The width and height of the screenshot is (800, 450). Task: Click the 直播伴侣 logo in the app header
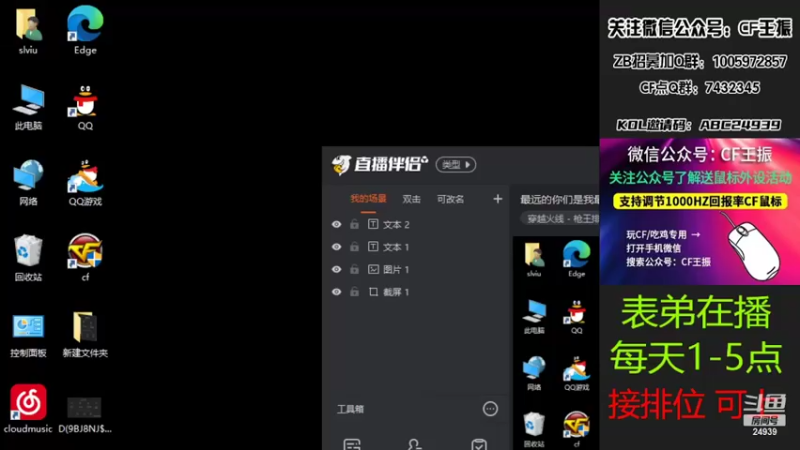[380, 164]
